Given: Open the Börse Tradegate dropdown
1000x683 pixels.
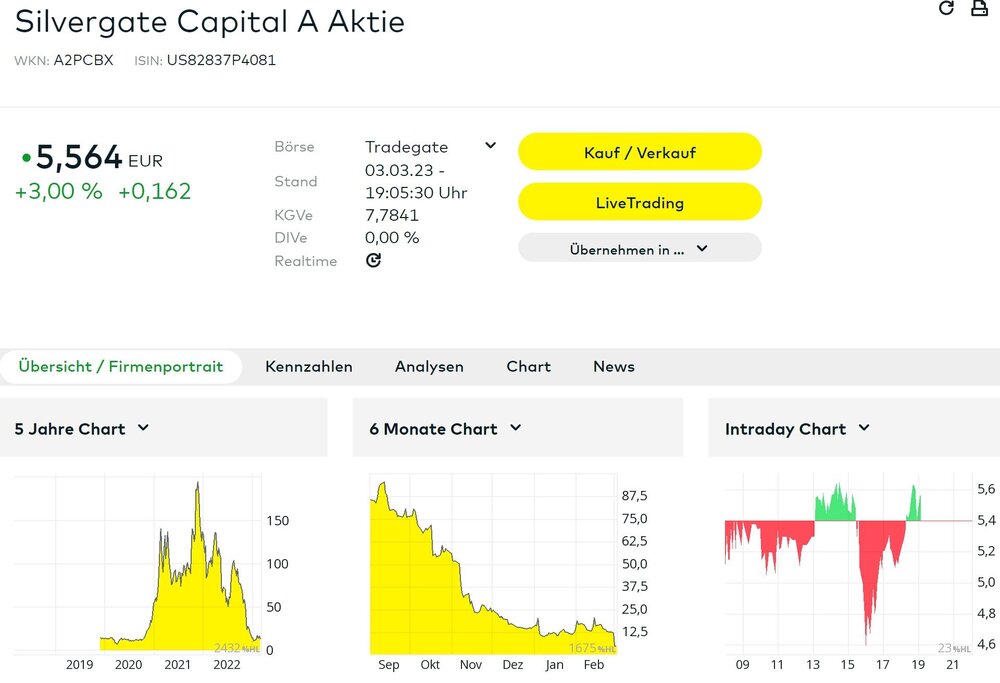Looking at the screenshot, I should [490, 145].
